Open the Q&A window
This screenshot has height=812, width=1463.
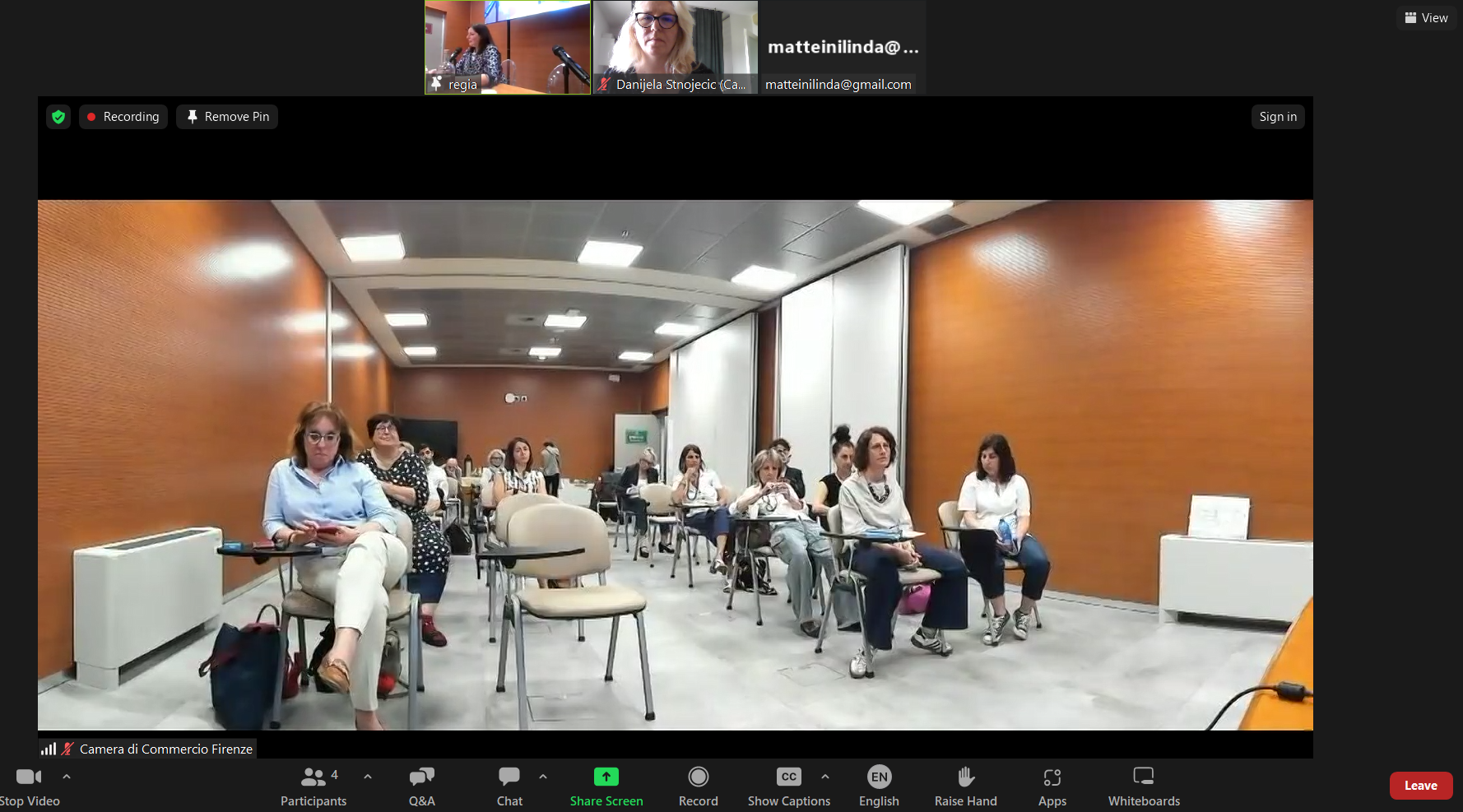click(422, 786)
